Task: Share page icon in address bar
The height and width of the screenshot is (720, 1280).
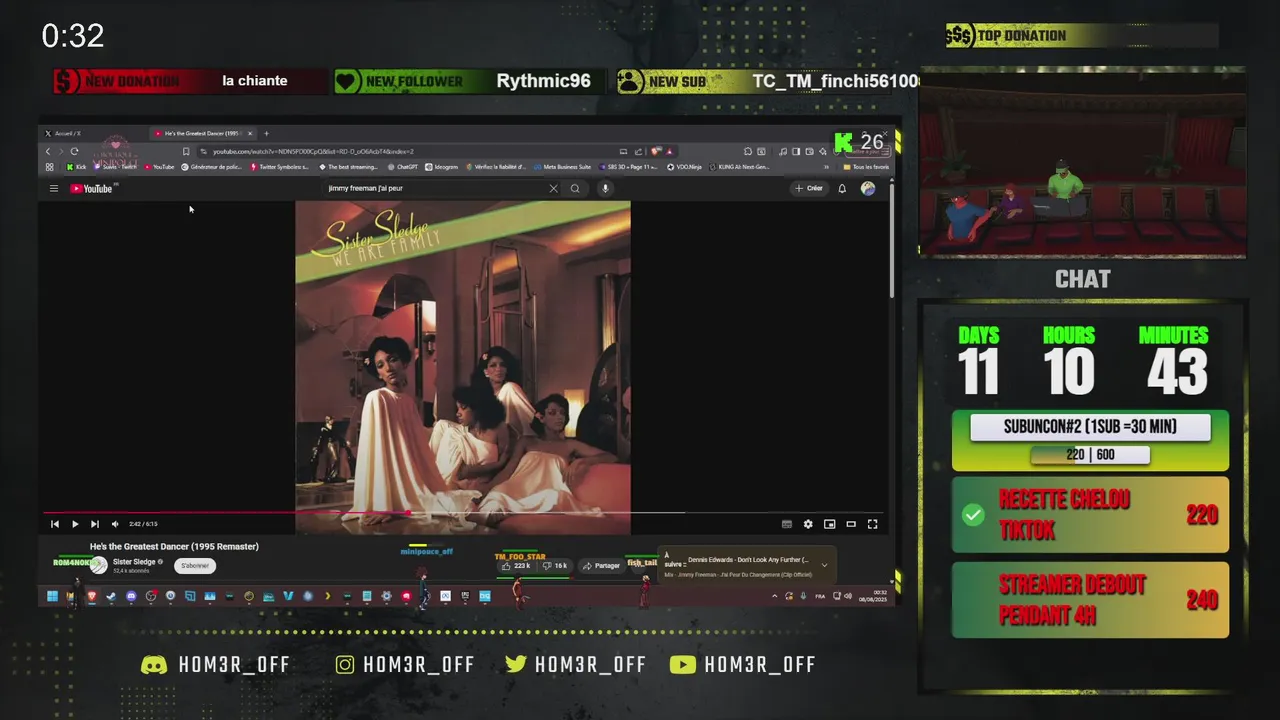Action: coord(638,152)
